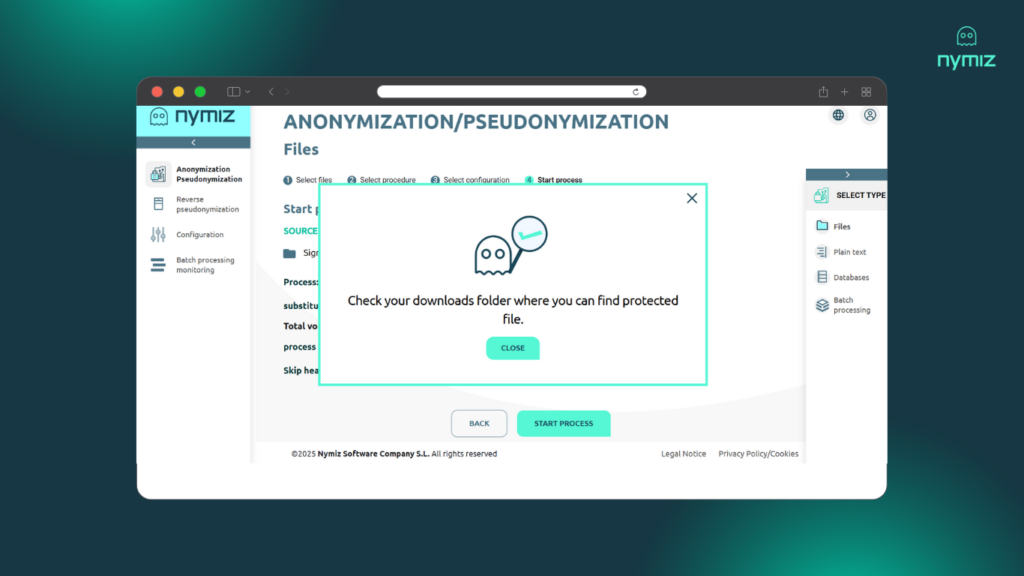Screen dimensions: 1024x576
Task: Select the Reverse pseudonymization icon
Action: pyautogui.click(x=158, y=204)
